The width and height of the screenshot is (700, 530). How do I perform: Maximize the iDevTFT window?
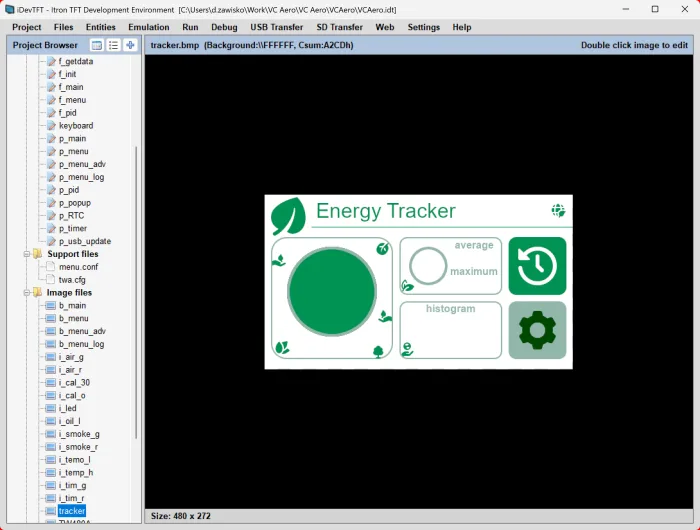click(655, 9)
